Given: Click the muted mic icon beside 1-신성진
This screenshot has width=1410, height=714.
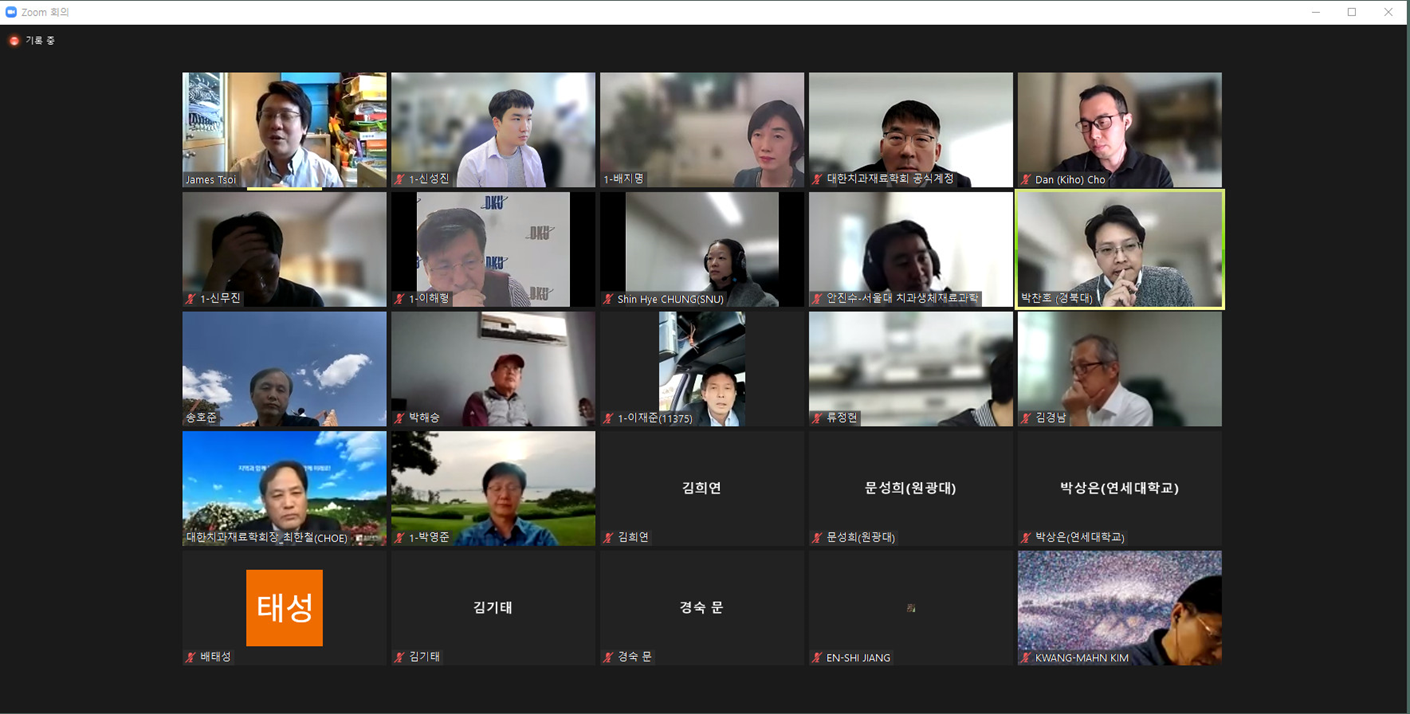Looking at the screenshot, I should click(x=400, y=180).
